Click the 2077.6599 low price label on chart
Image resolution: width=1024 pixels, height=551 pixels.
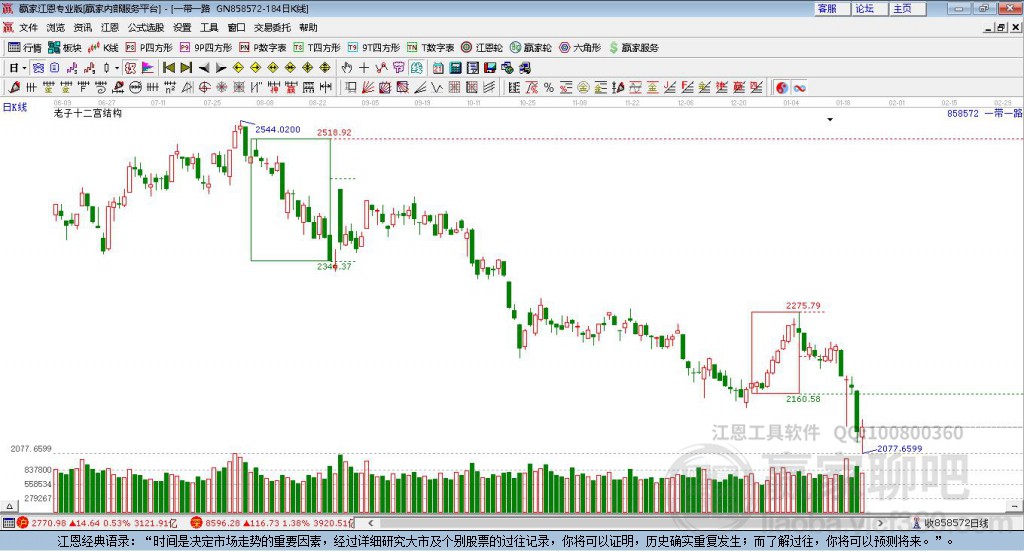tap(899, 449)
